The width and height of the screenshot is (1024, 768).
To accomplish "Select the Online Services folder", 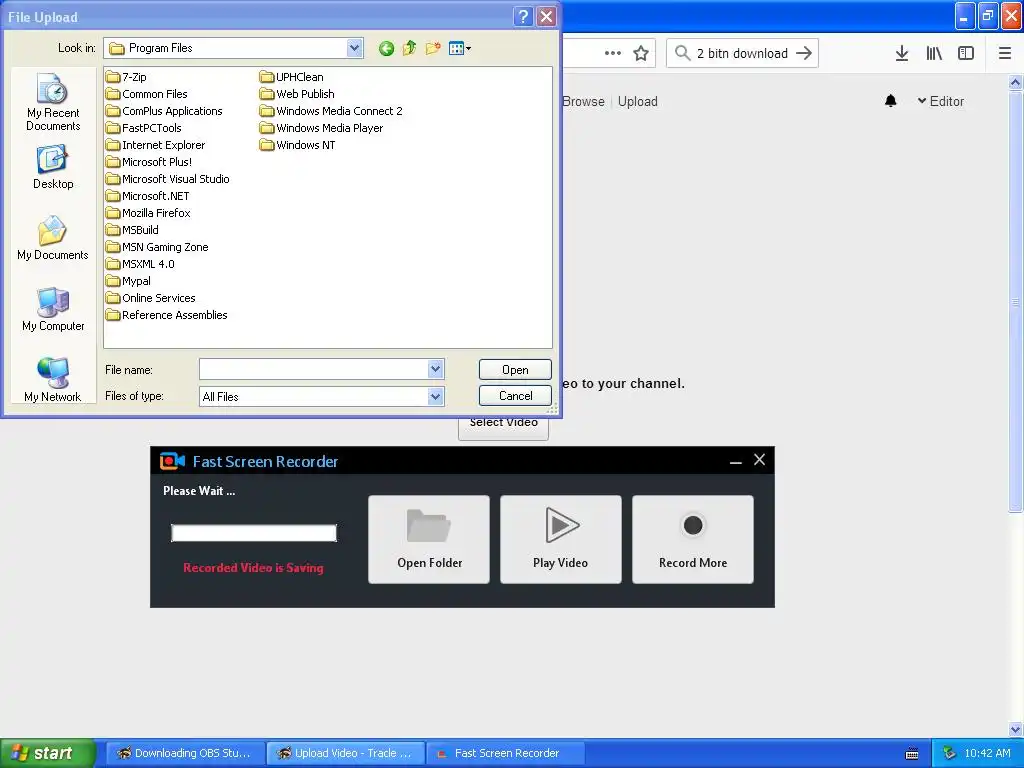I will (152, 298).
